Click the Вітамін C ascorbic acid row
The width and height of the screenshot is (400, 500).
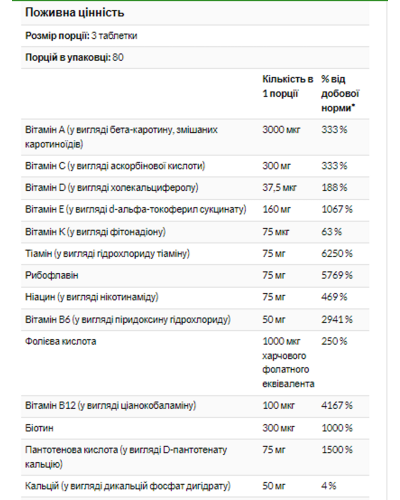pyautogui.click(x=195, y=166)
